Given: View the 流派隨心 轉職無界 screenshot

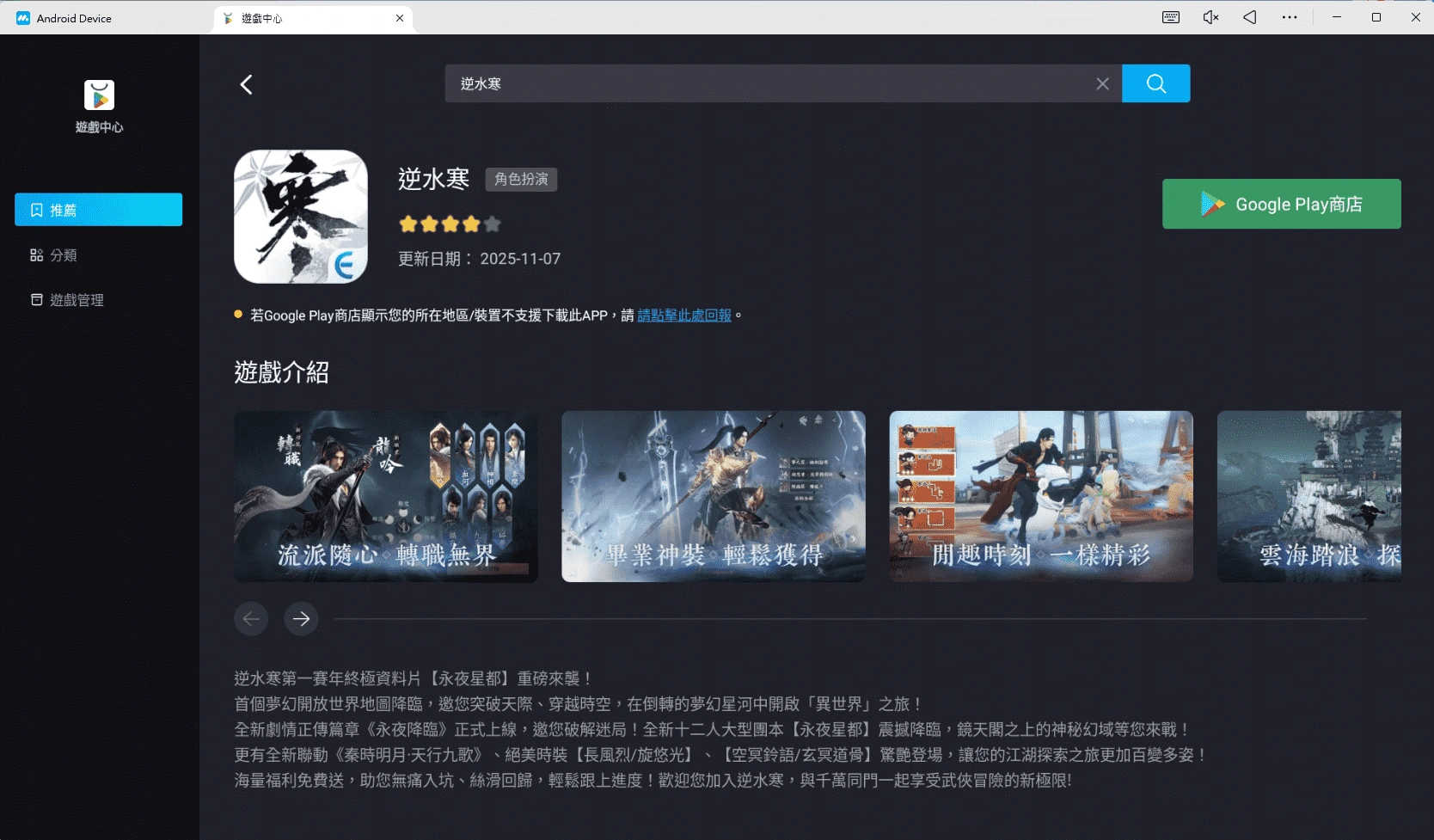Looking at the screenshot, I should pos(385,497).
